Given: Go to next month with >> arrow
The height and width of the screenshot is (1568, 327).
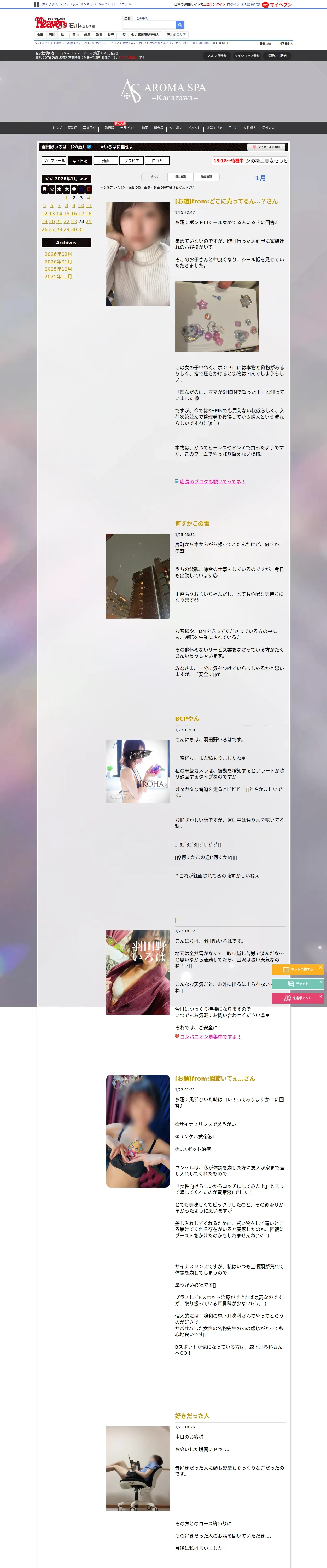Looking at the screenshot, I should coord(83,179).
